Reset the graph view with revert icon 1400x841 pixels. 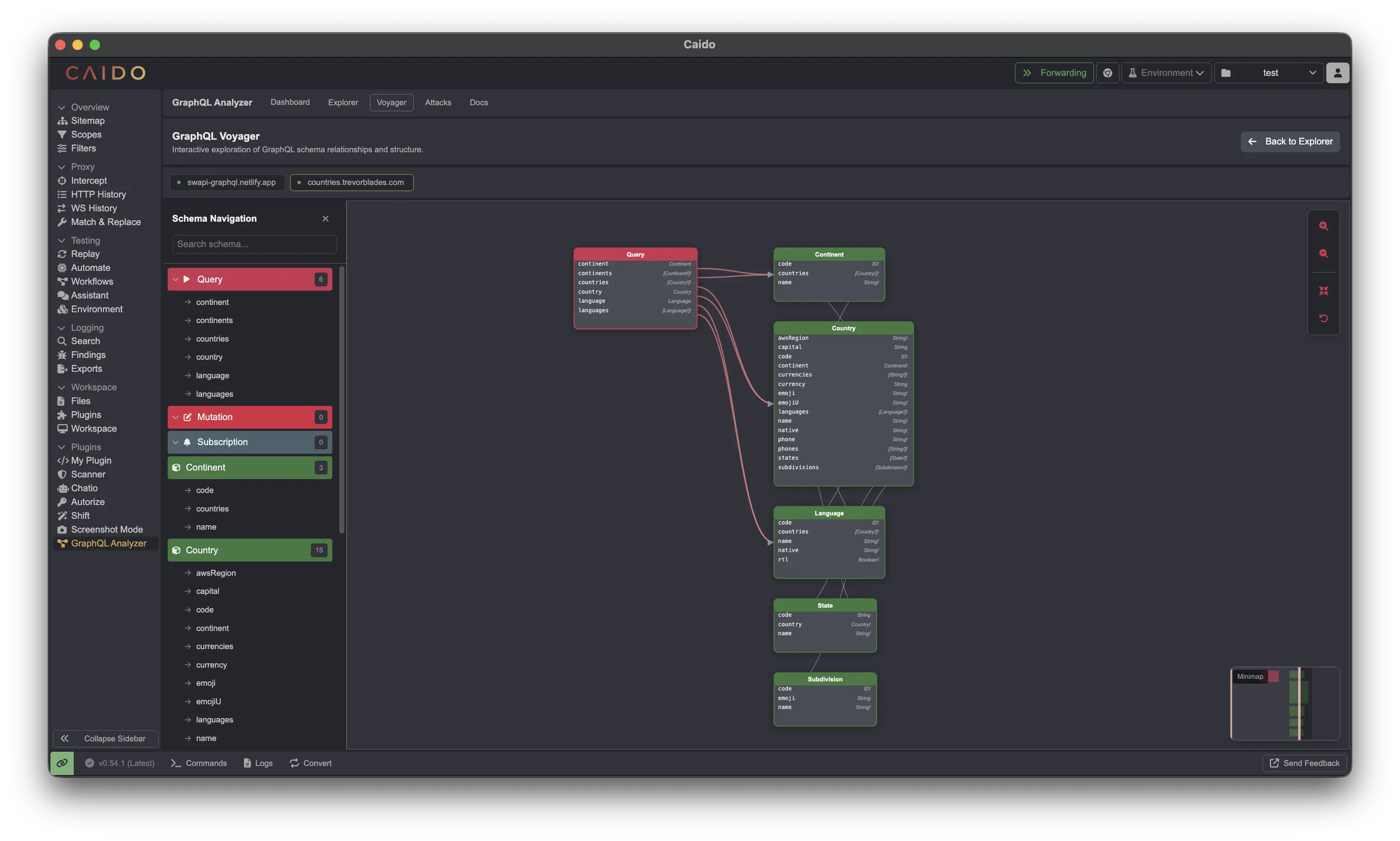(1324, 318)
